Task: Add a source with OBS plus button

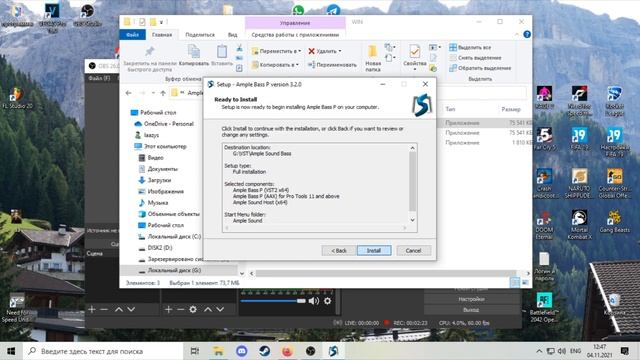Action: click(168, 309)
